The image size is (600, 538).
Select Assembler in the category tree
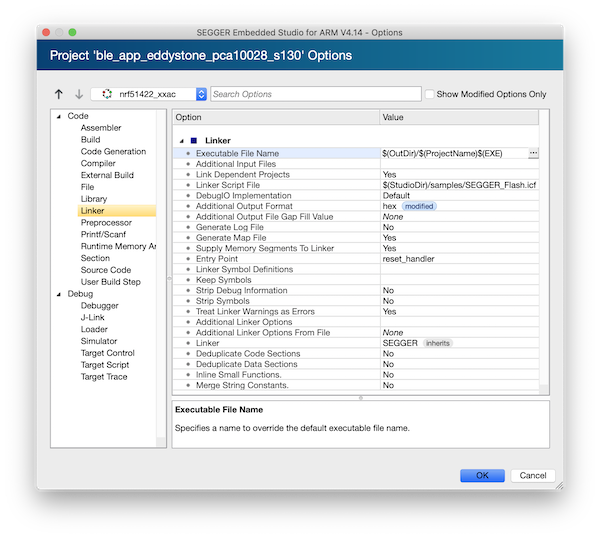click(101, 128)
